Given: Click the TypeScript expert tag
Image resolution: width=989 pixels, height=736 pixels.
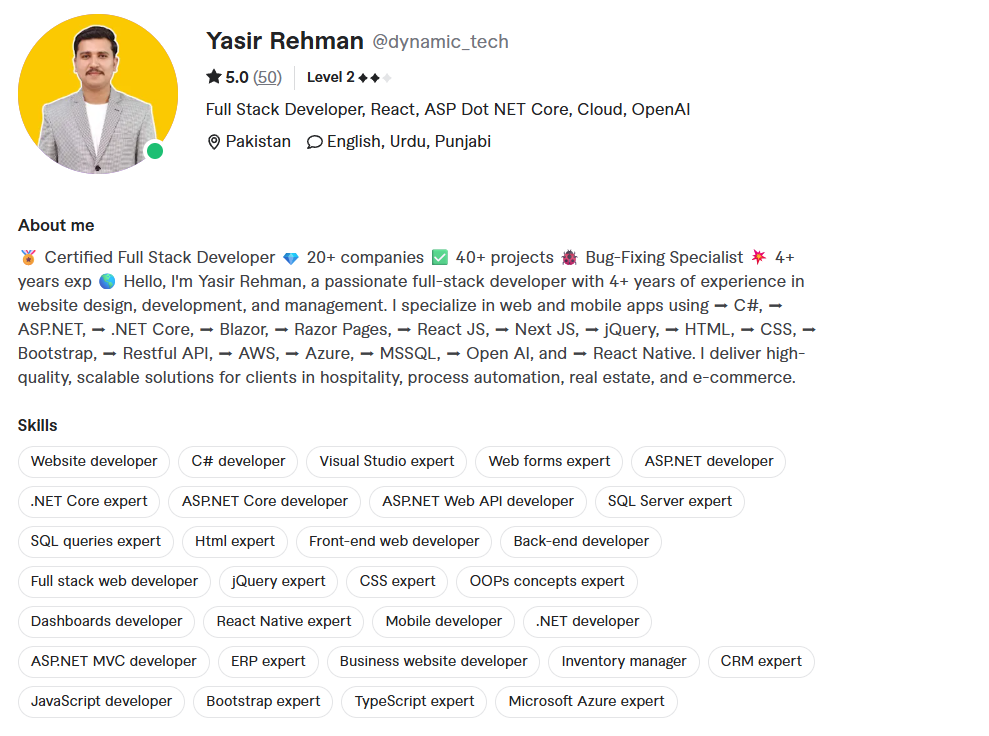Looking at the screenshot, I should tap(413, 701).
